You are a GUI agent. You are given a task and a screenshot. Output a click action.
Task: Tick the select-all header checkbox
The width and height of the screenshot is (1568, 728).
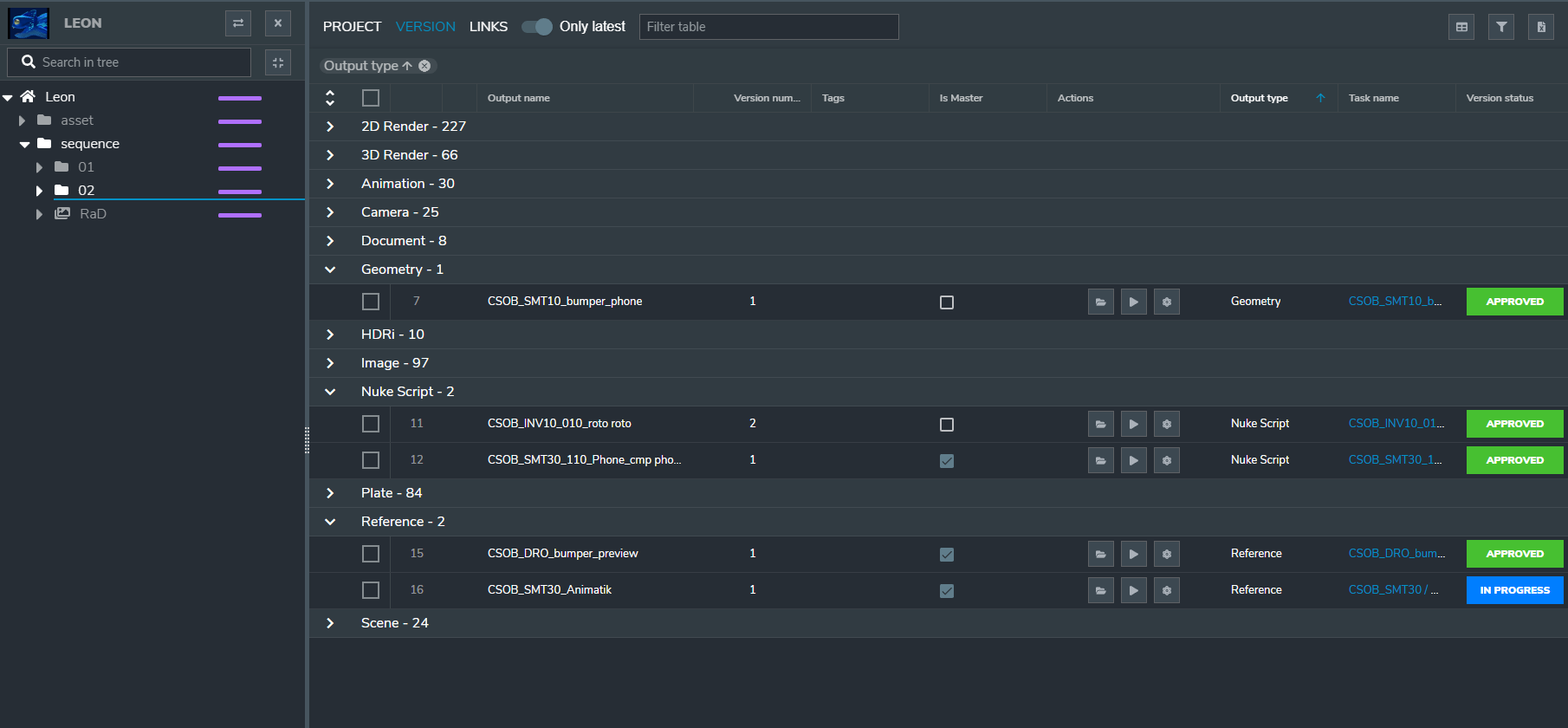click(371, 98)
